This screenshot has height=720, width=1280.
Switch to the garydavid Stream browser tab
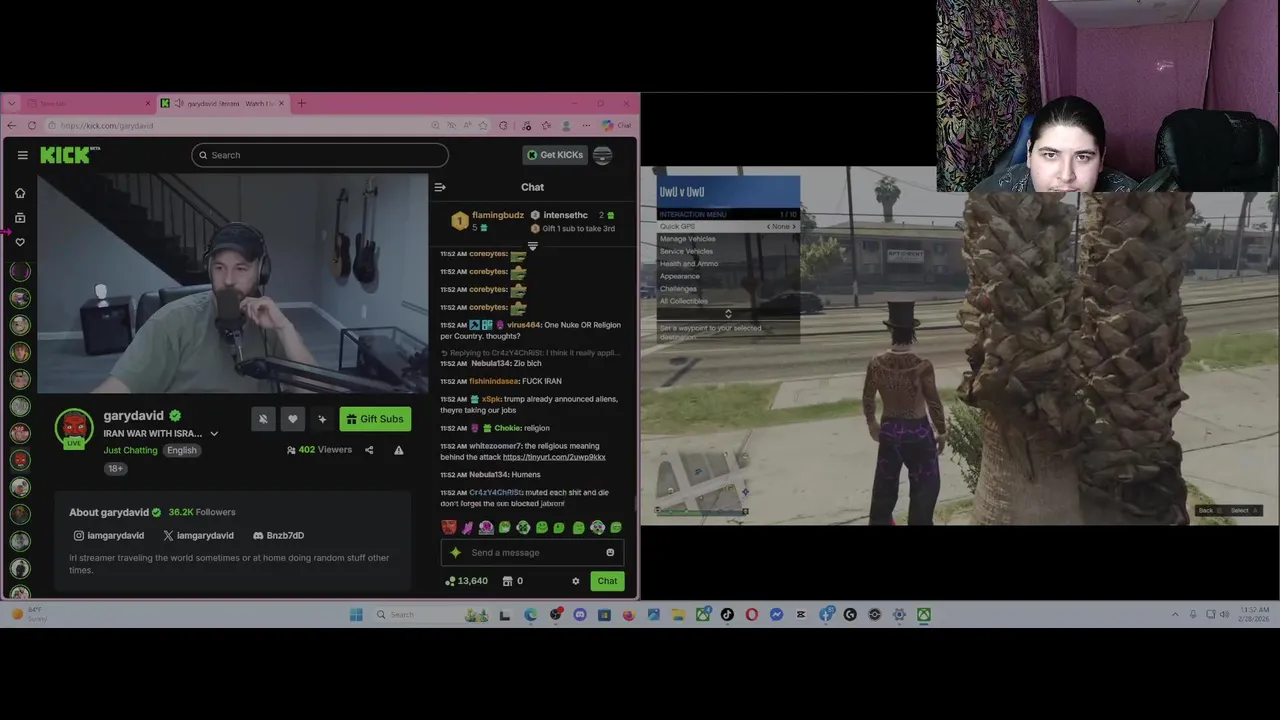(x=223, y=103)
